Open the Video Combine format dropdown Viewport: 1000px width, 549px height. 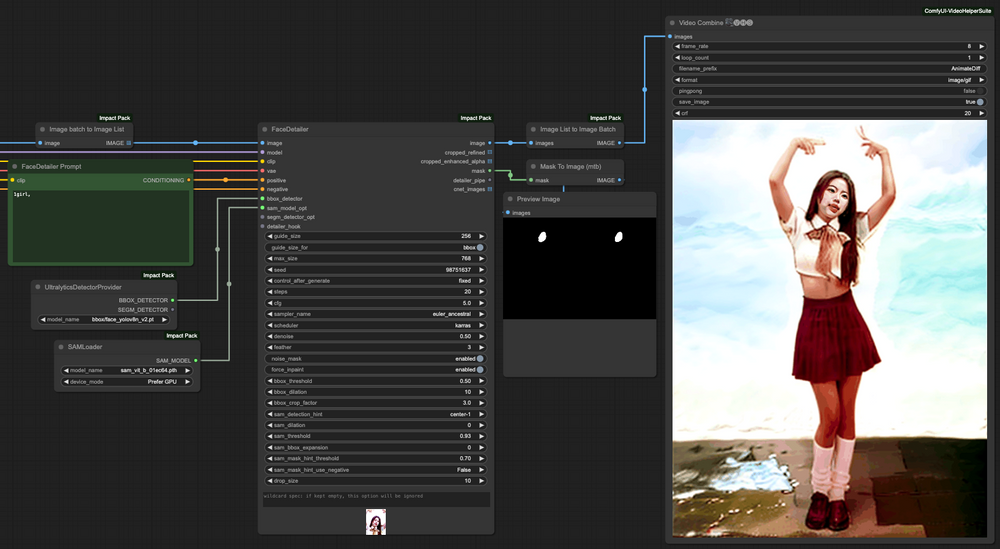(828, 79)
